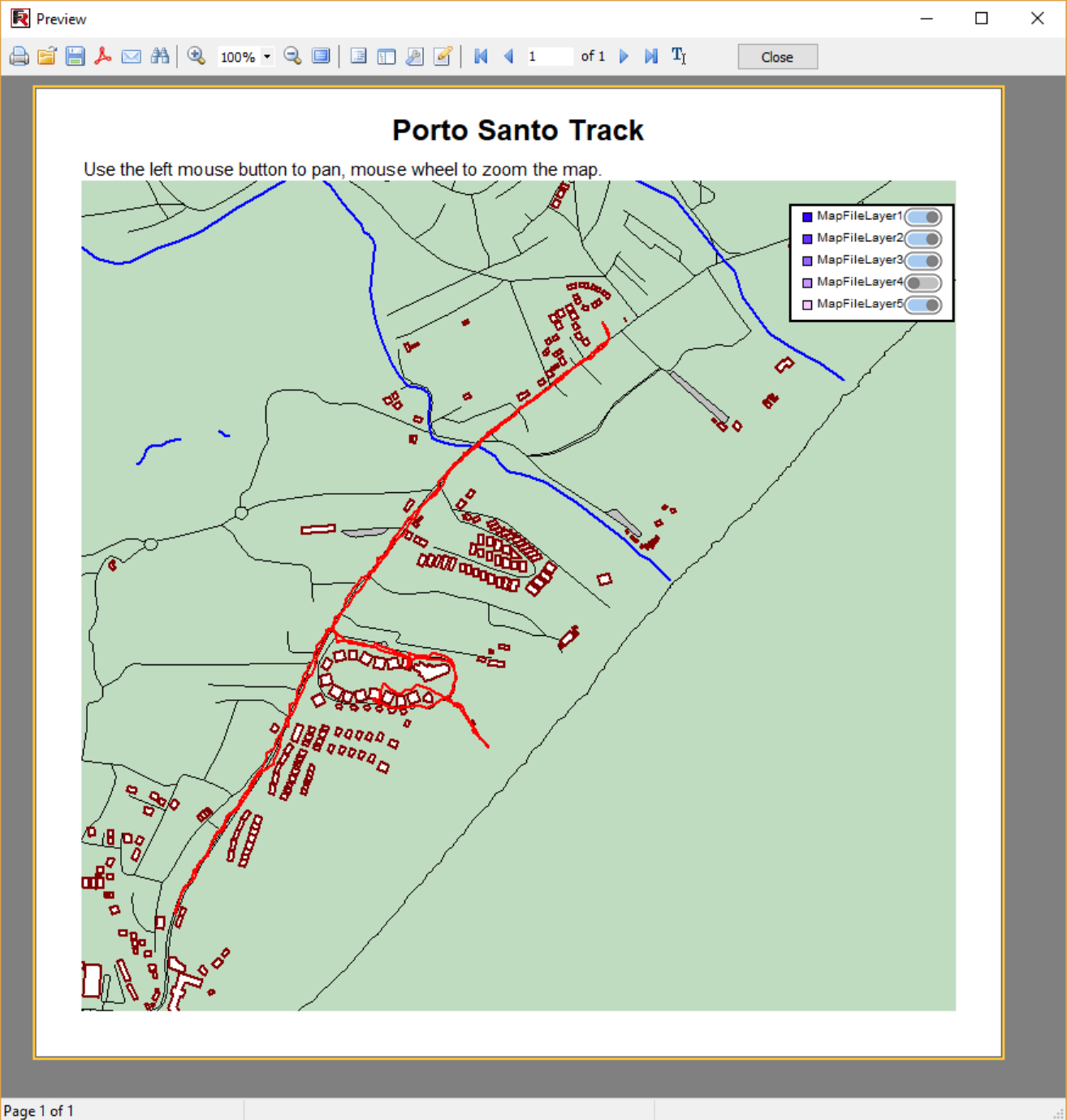The width and height of the screenshot is (1067, 1120).
Task: Zoom out with the magnifier minus icon
Action: 292,57
